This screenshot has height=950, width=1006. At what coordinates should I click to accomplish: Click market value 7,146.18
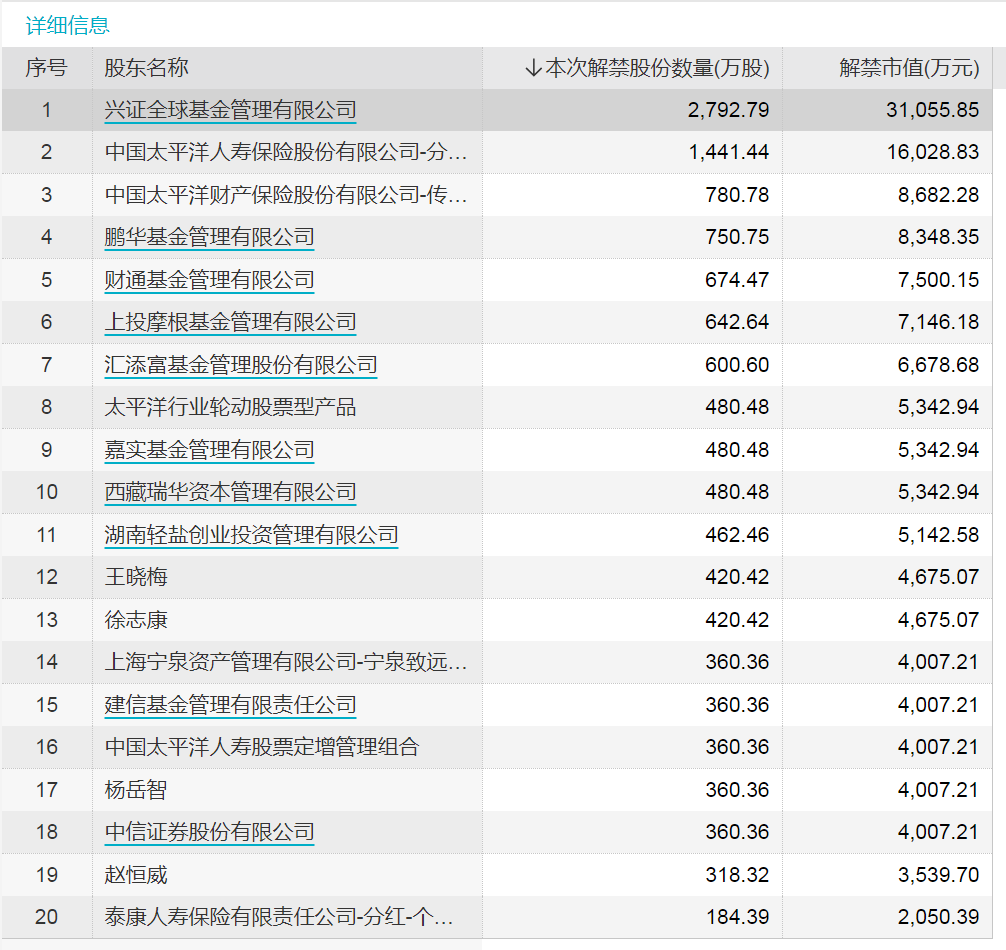[939, 321]
